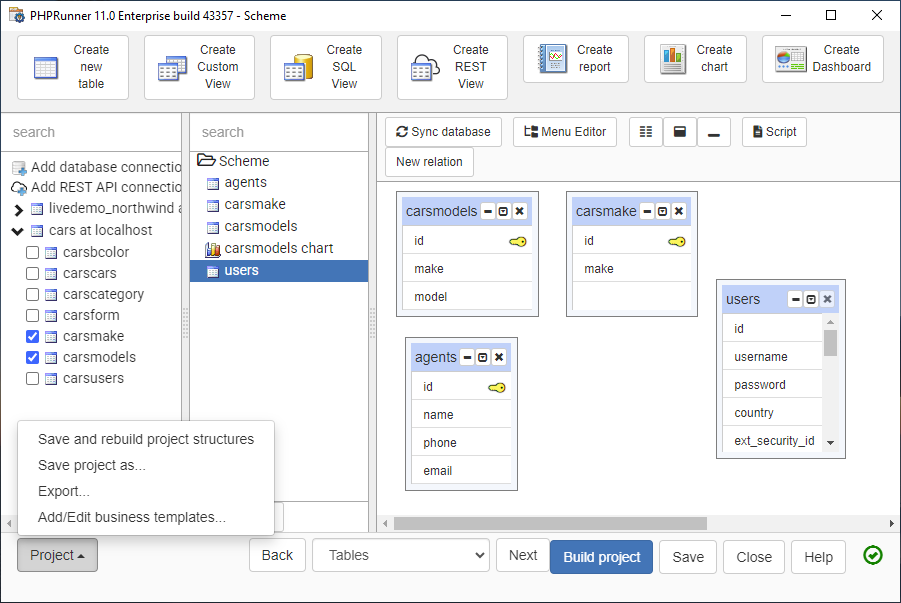Tick the carsusers table checkbox
Image resolution: width=901 pixels, height=603 pixels.
point(33,378)
